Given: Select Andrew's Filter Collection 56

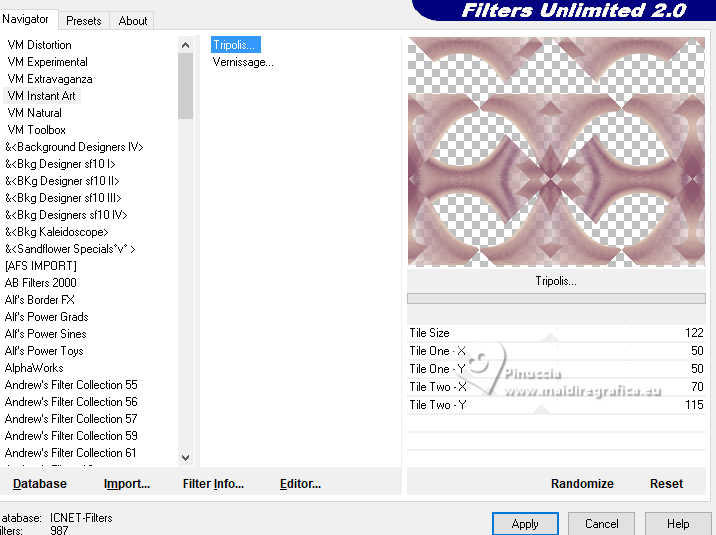Looking at the screenshot, I should pos(71,402).
